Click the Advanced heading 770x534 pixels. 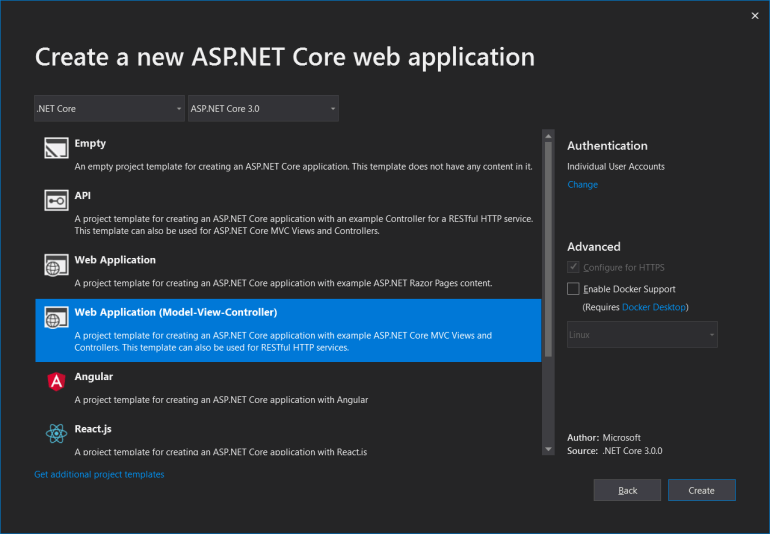point(594,247)
